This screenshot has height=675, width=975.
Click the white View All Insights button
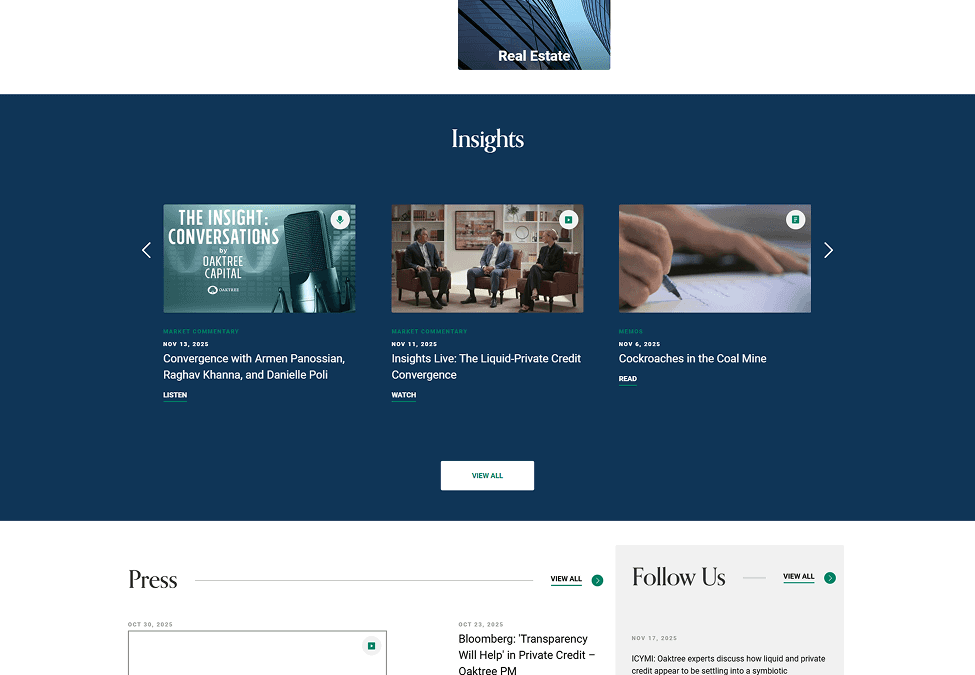[x=488, y=475]
